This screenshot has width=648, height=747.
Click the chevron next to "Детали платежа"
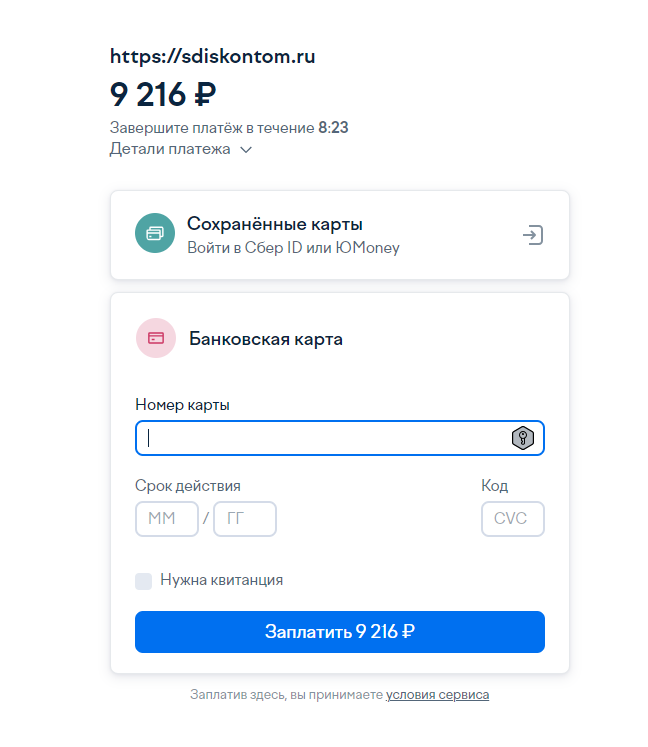246,150
